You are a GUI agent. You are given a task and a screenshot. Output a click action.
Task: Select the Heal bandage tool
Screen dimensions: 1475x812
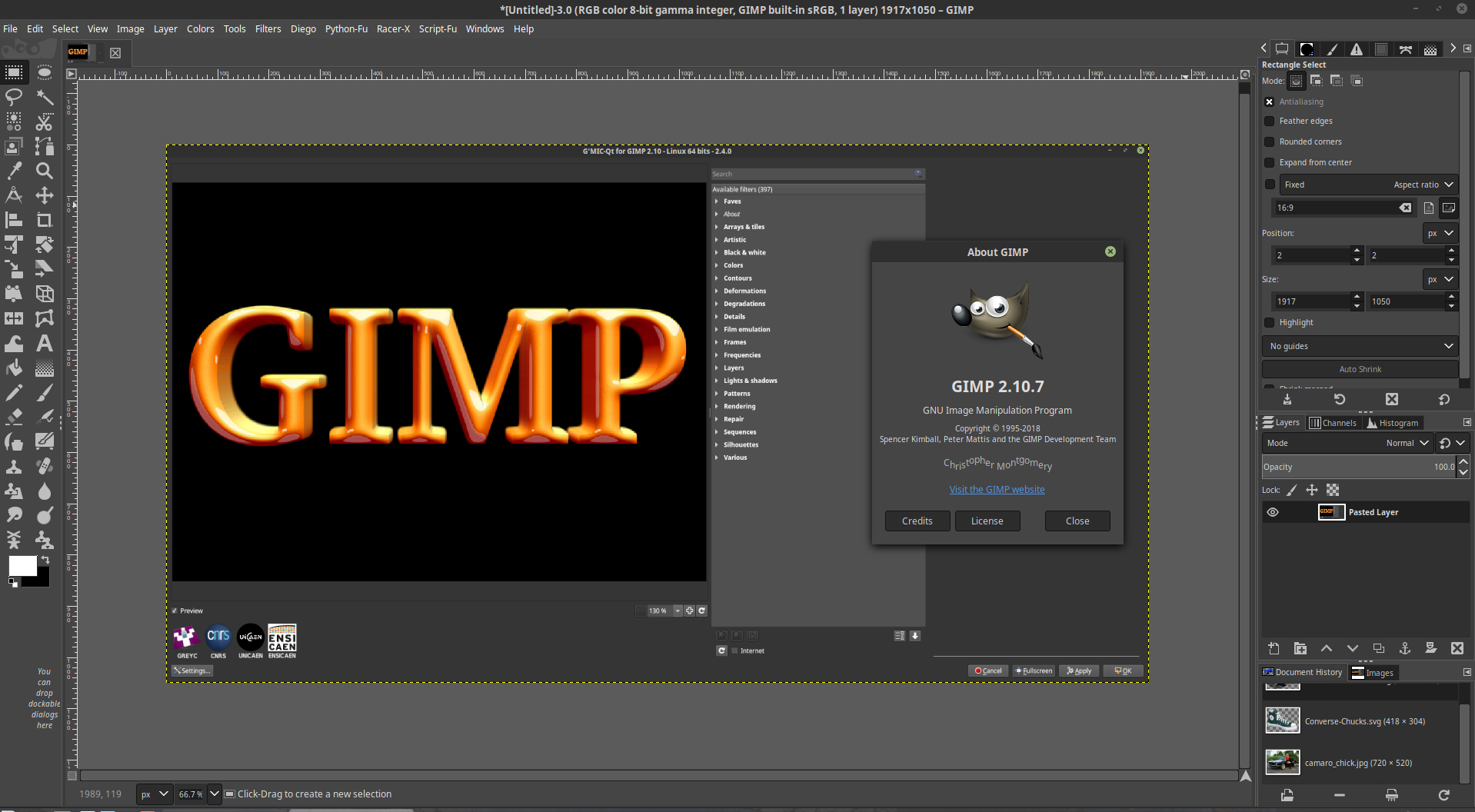pyautogui.click(x=45, y=466)
